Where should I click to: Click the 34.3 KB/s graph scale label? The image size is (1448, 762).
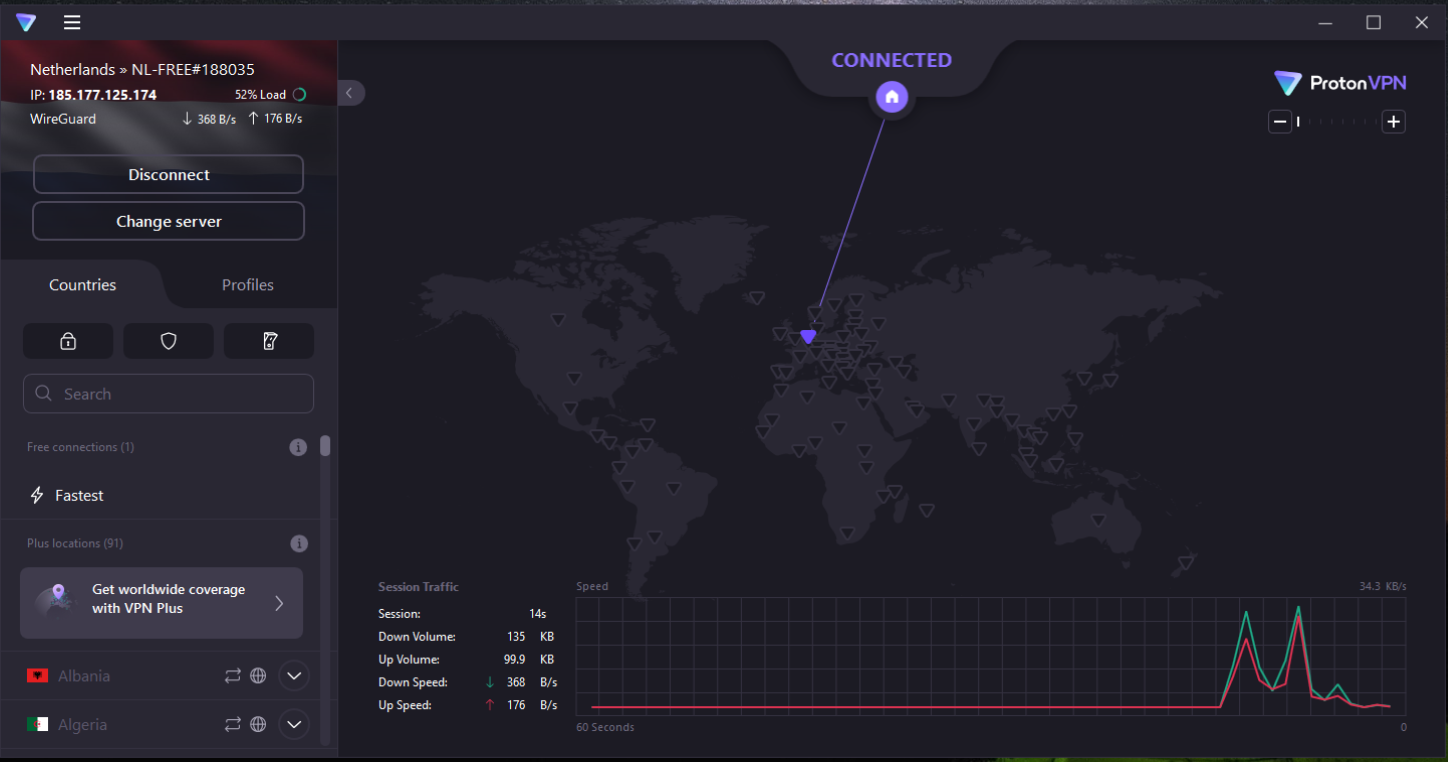(x=1383, y=586)
